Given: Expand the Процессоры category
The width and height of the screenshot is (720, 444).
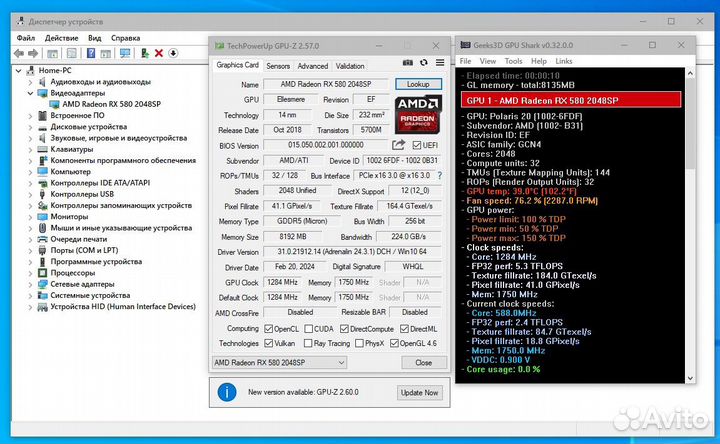Looking at the screenshot, I should (x=30, y=273).
